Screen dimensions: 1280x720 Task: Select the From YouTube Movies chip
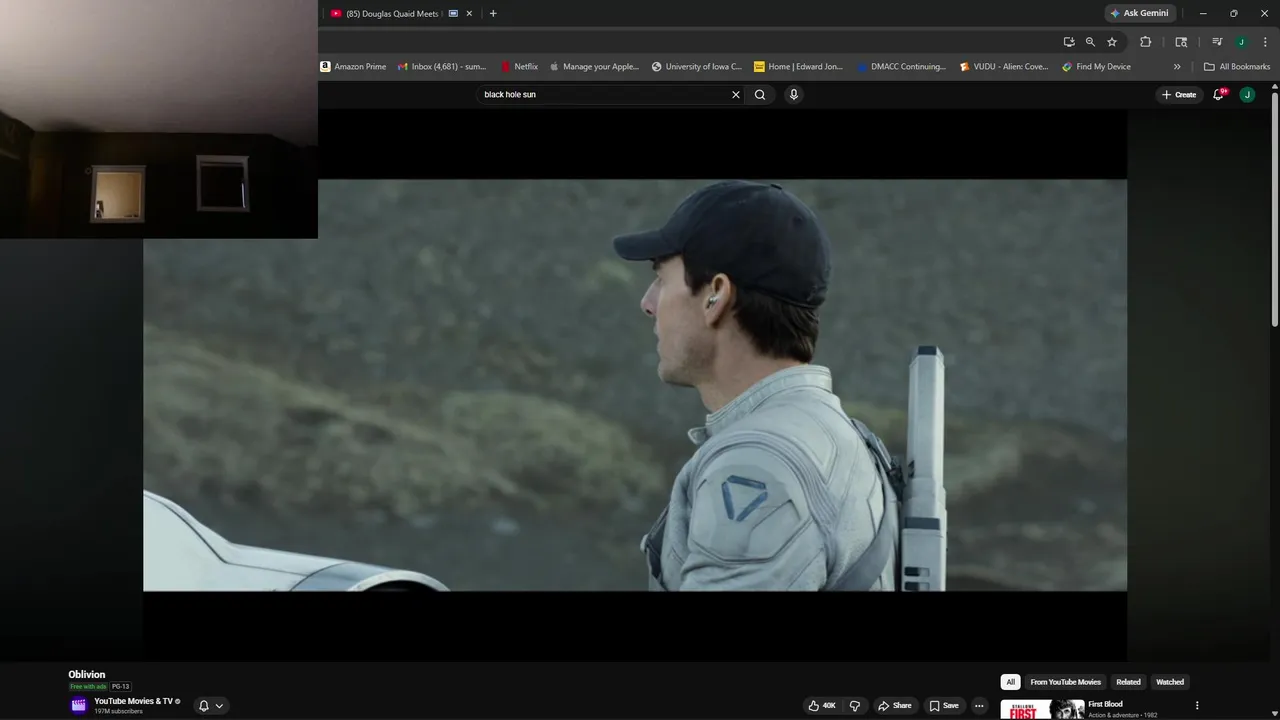1065,682
